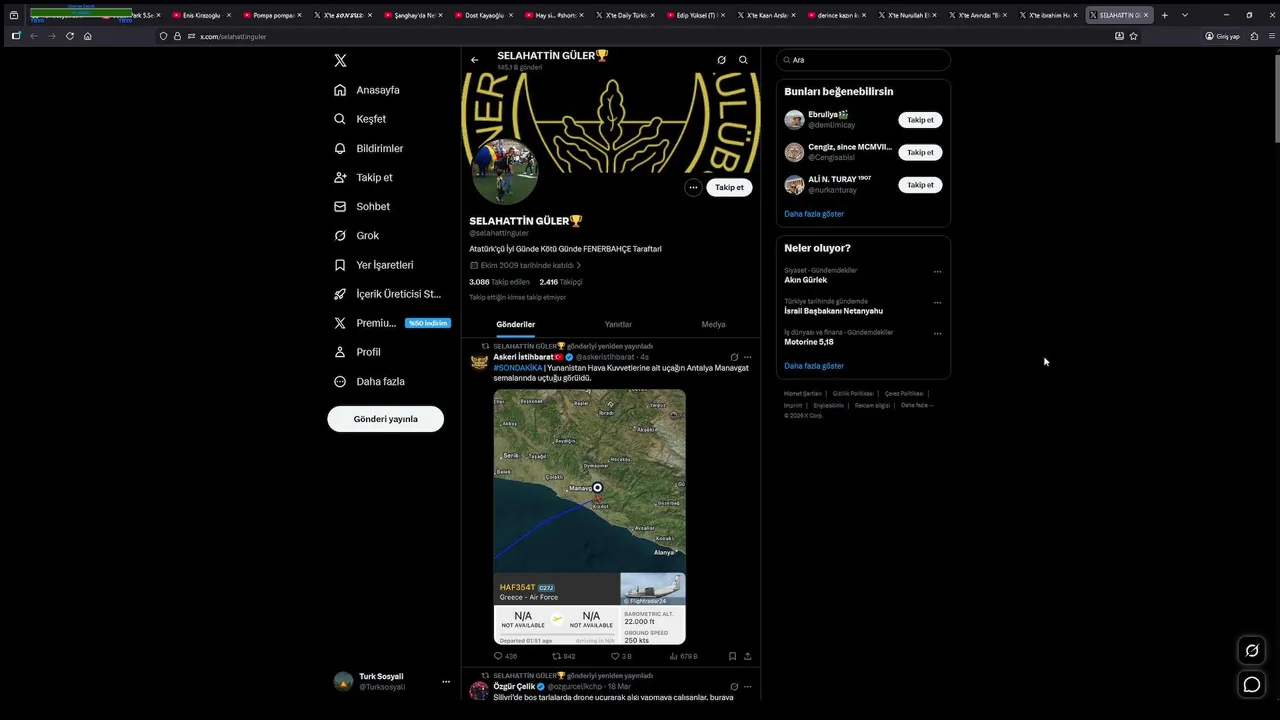Open Yer İşaretleri bookmarks

373,265
